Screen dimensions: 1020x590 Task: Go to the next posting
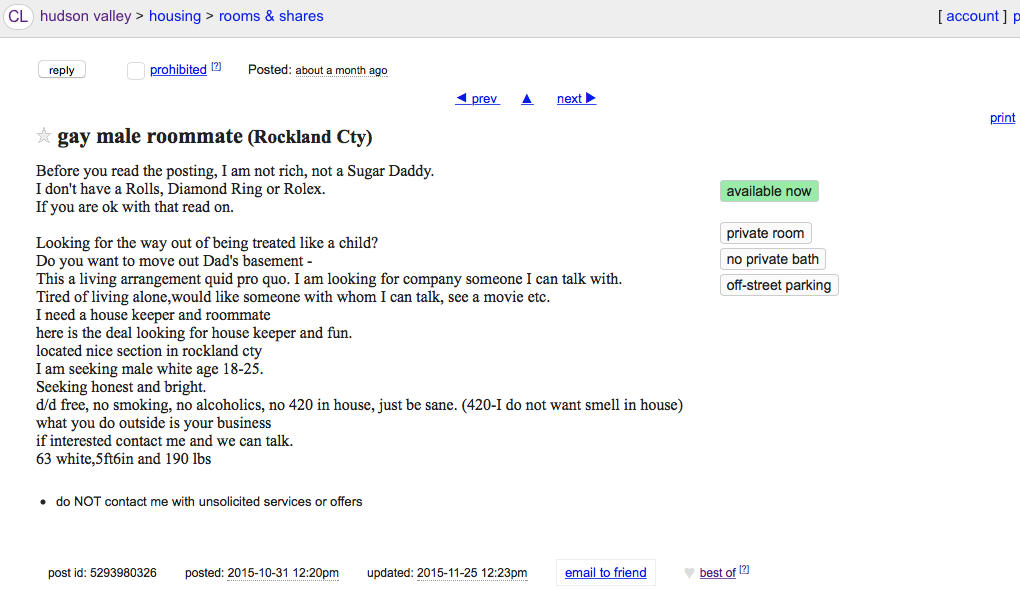click(576, 99)
